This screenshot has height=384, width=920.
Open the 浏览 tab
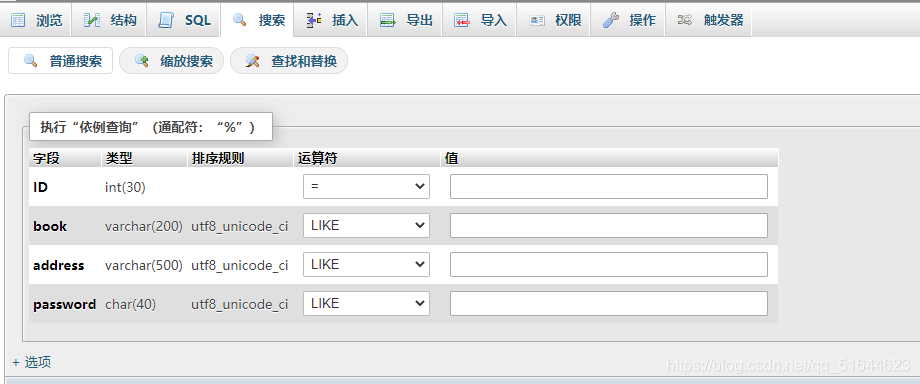(36, 21)
